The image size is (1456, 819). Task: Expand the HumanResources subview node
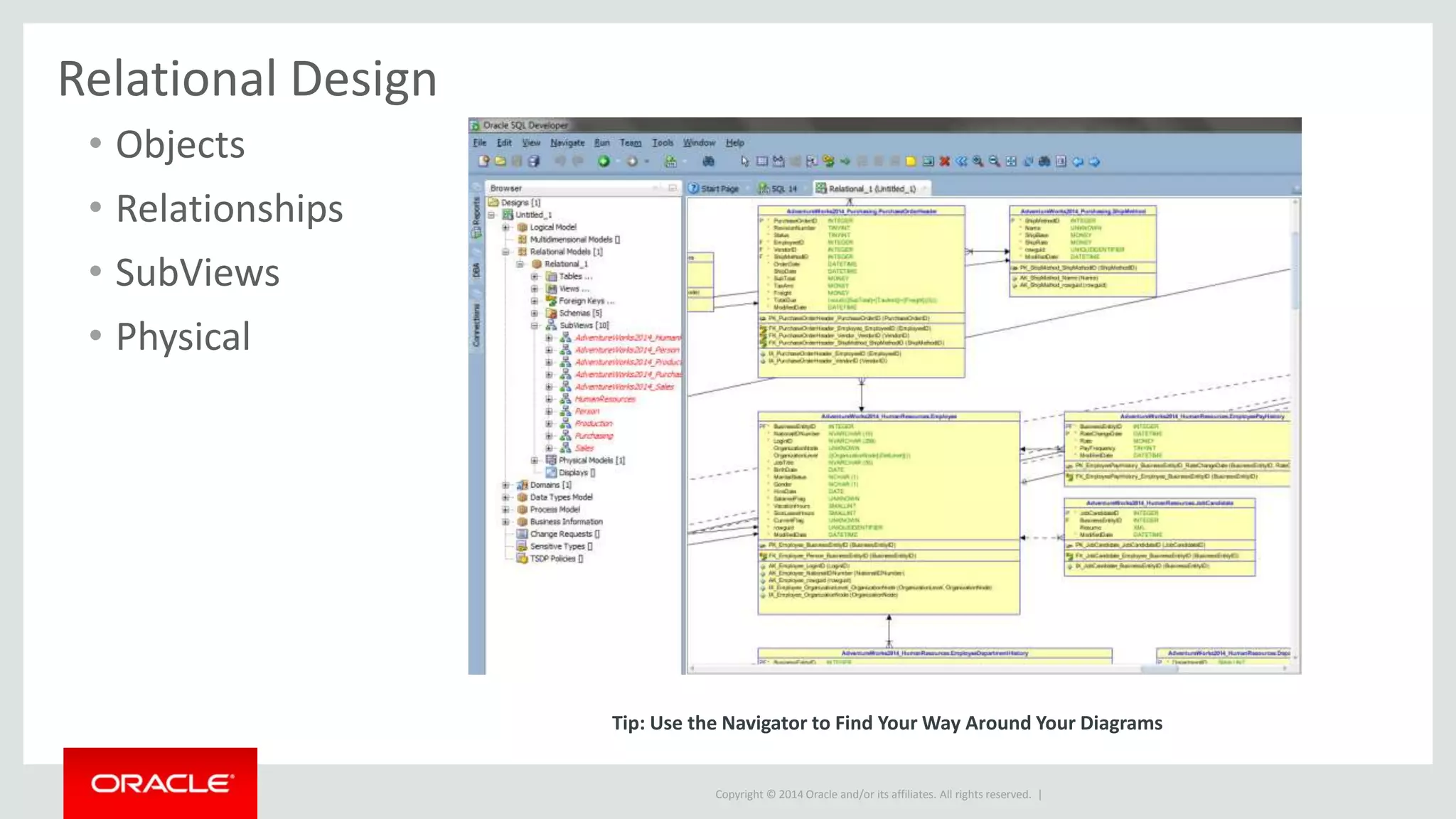click(549, 399)
